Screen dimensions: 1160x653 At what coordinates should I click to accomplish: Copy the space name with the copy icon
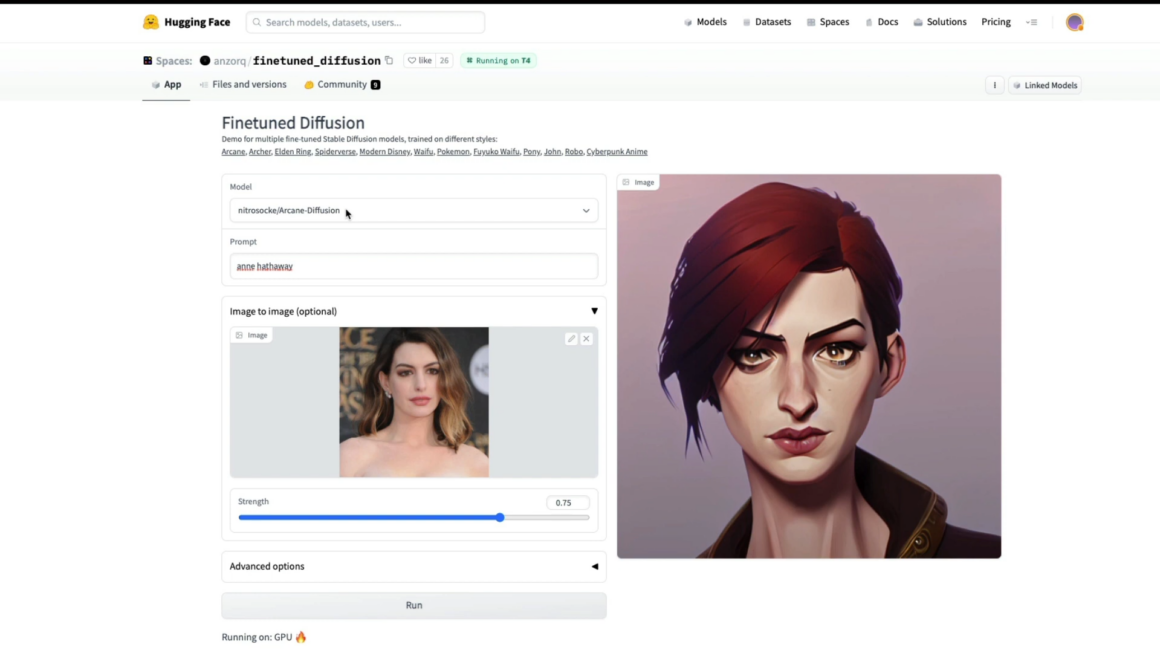[x=389, y=60]
